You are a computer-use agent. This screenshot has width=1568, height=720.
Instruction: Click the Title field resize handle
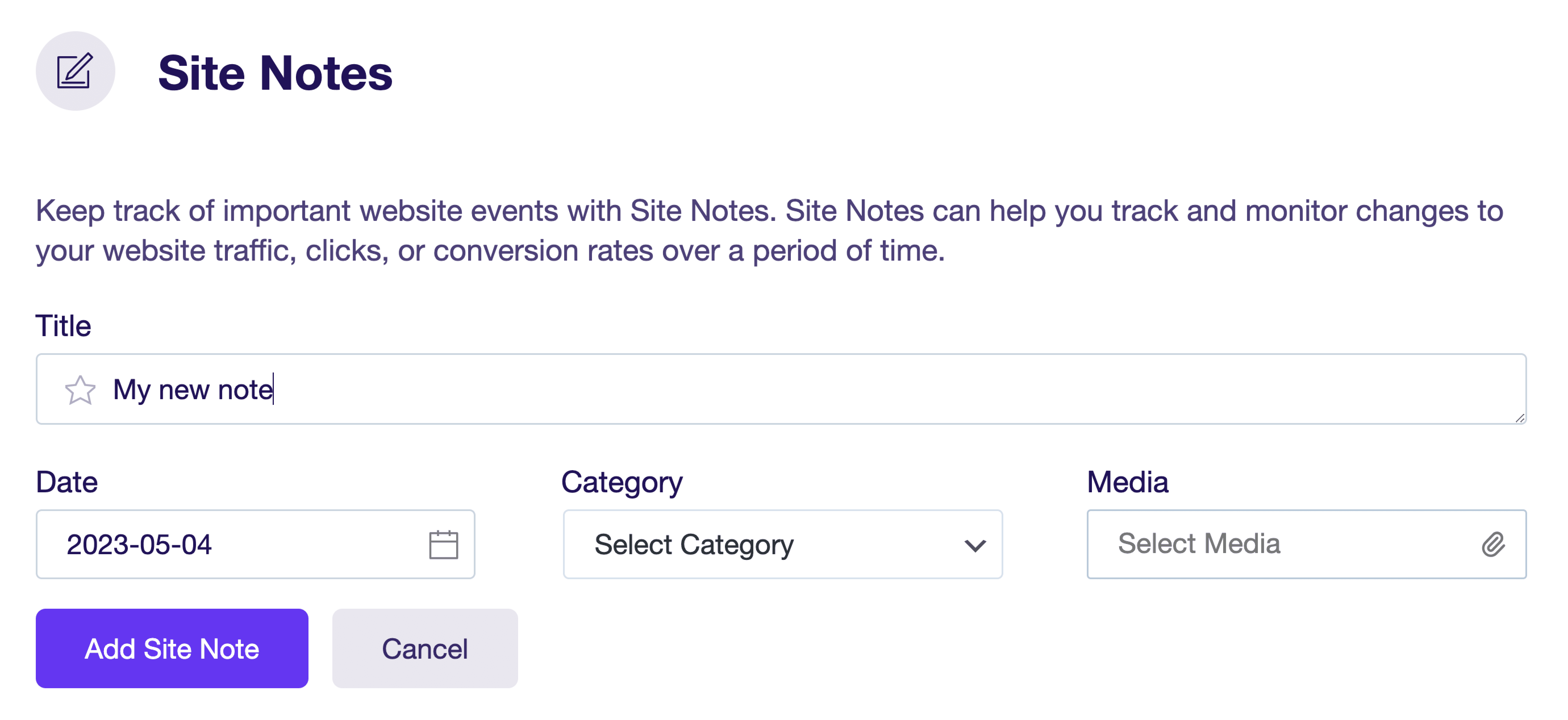pyautogui.click(x=1520, y=418)
